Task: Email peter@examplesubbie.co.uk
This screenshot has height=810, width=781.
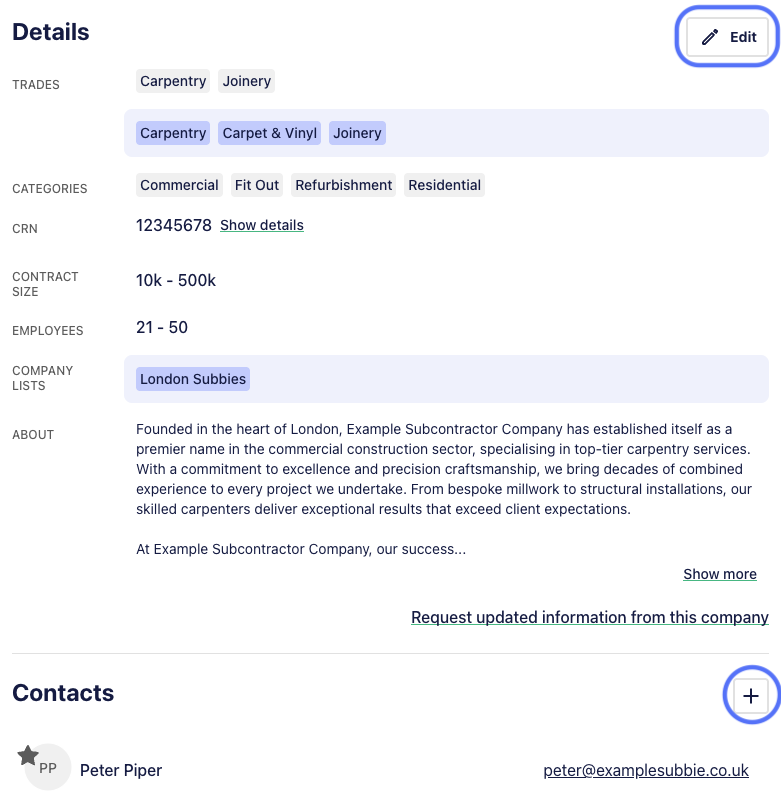Action: (x=646, y=770)
